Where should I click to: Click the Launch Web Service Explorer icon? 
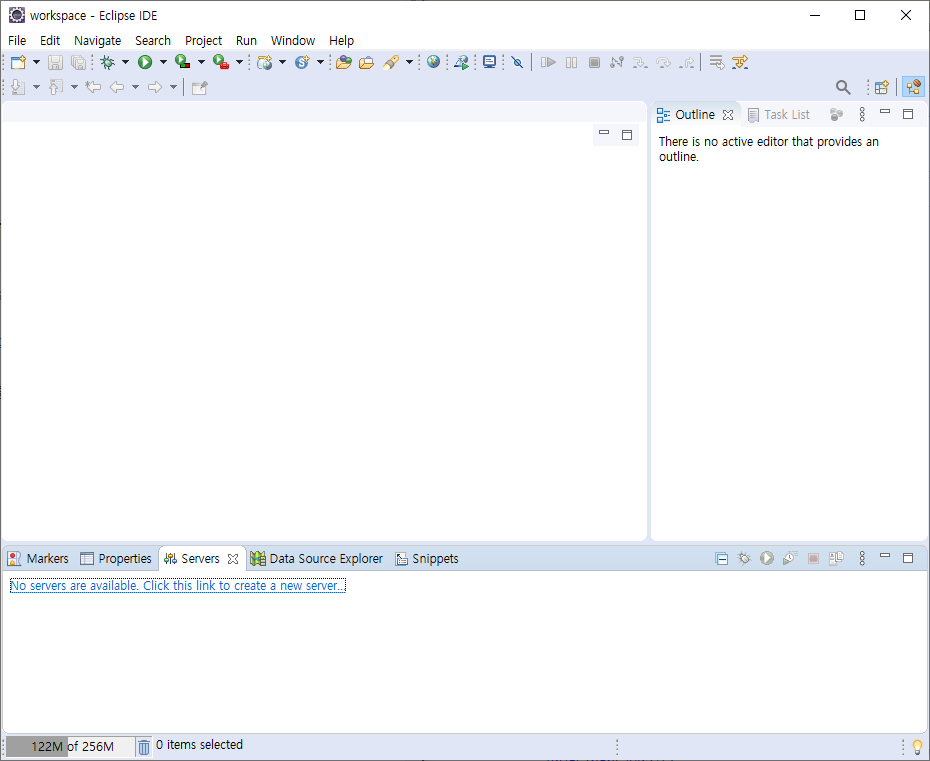click(x=461, y=62)
